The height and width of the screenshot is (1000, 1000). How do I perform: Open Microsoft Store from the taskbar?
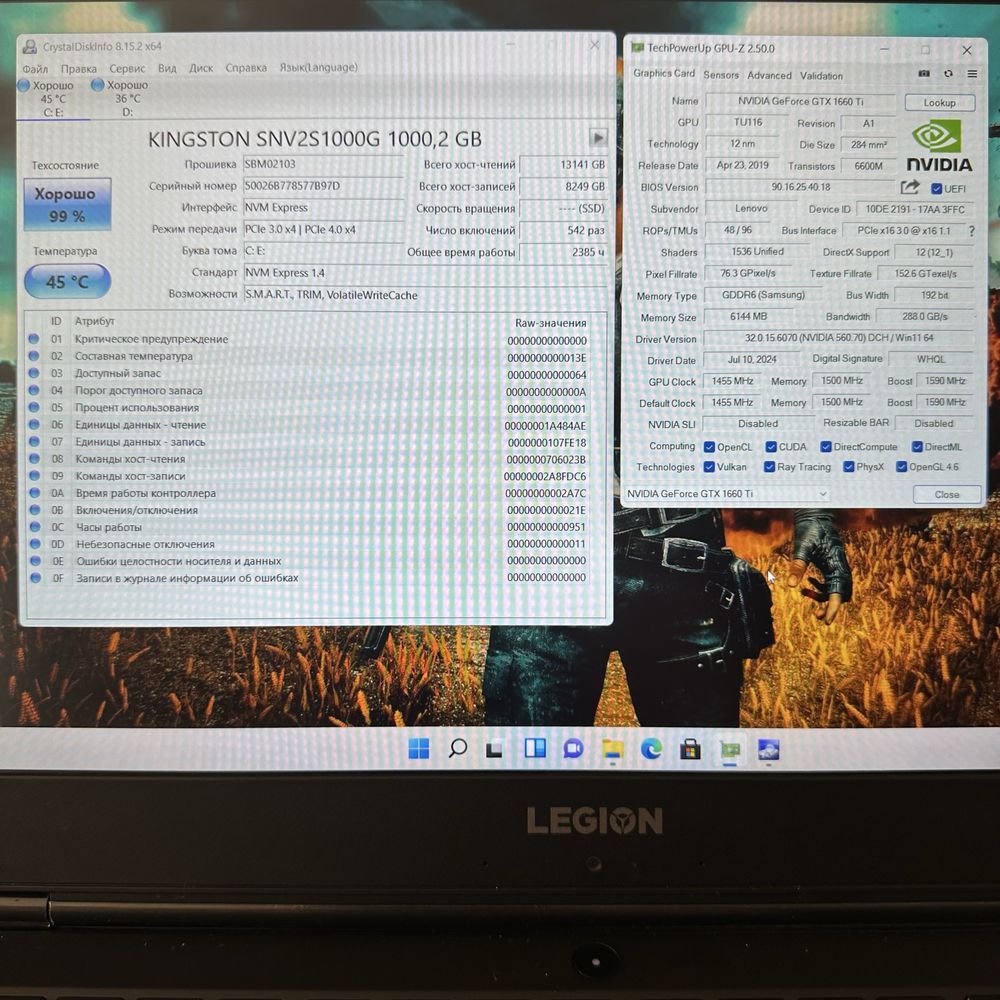tap(690, 749)
